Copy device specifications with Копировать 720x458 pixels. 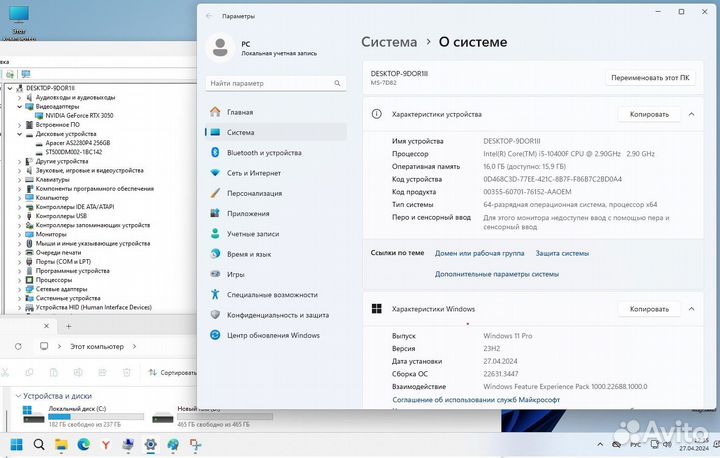tap(649, 114)
